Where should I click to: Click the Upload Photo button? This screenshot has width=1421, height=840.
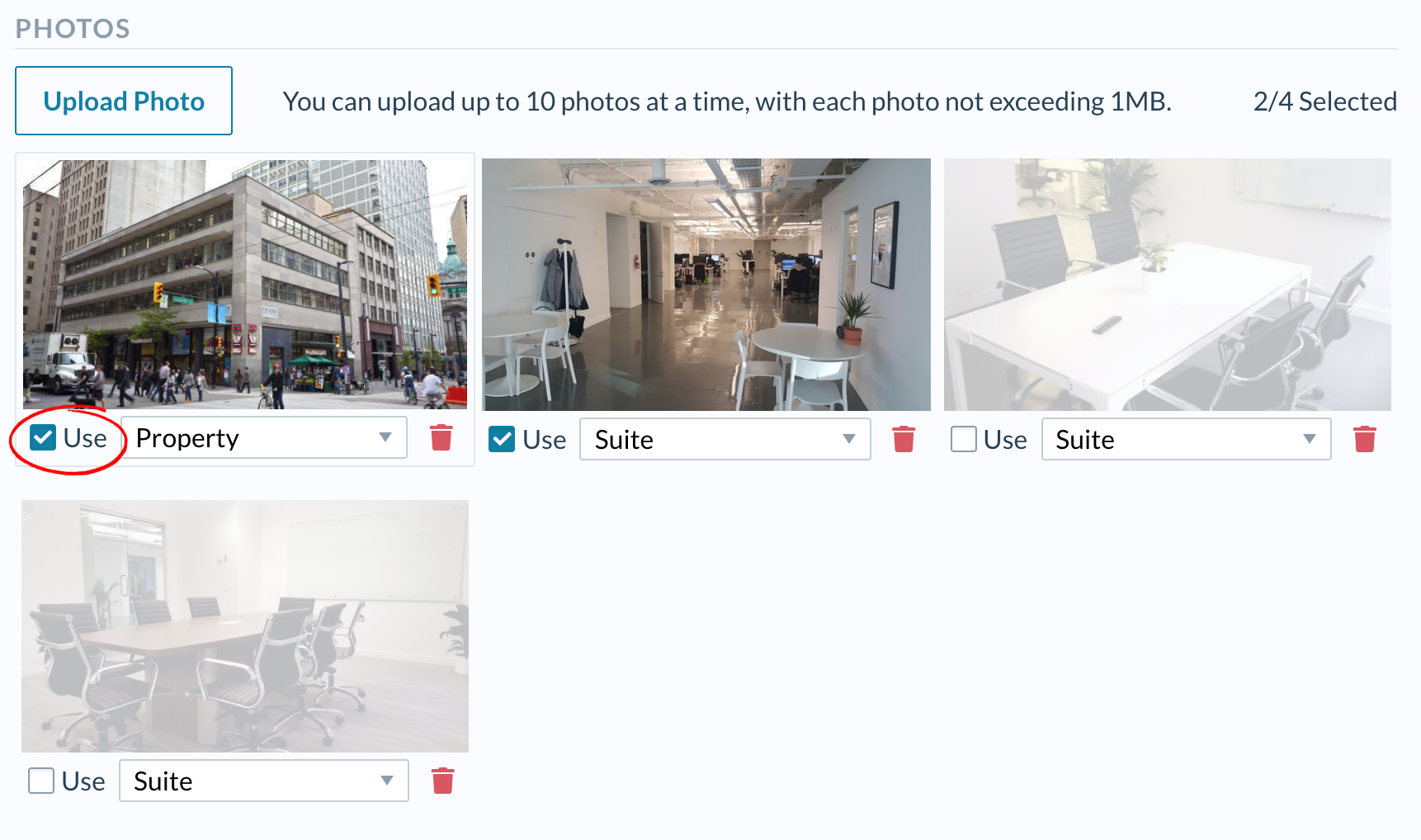(124, 101)
